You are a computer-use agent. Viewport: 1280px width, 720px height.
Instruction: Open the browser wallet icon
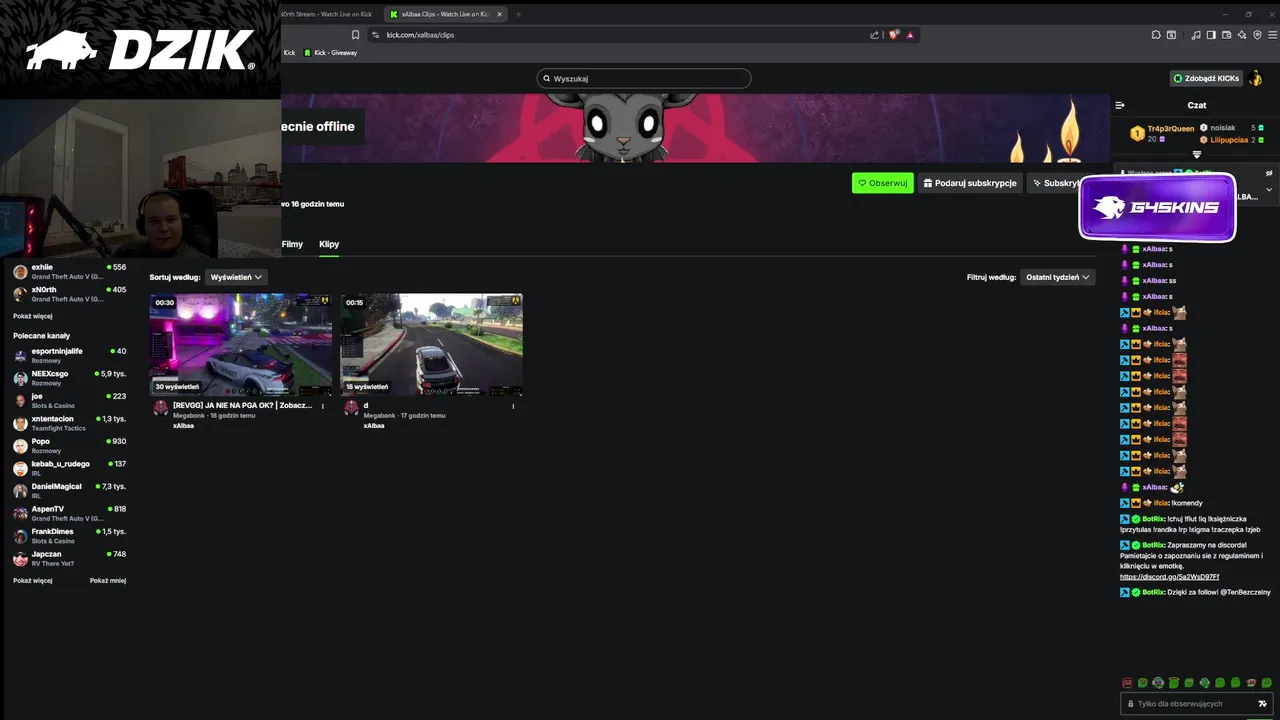[x=1226, y=35]
